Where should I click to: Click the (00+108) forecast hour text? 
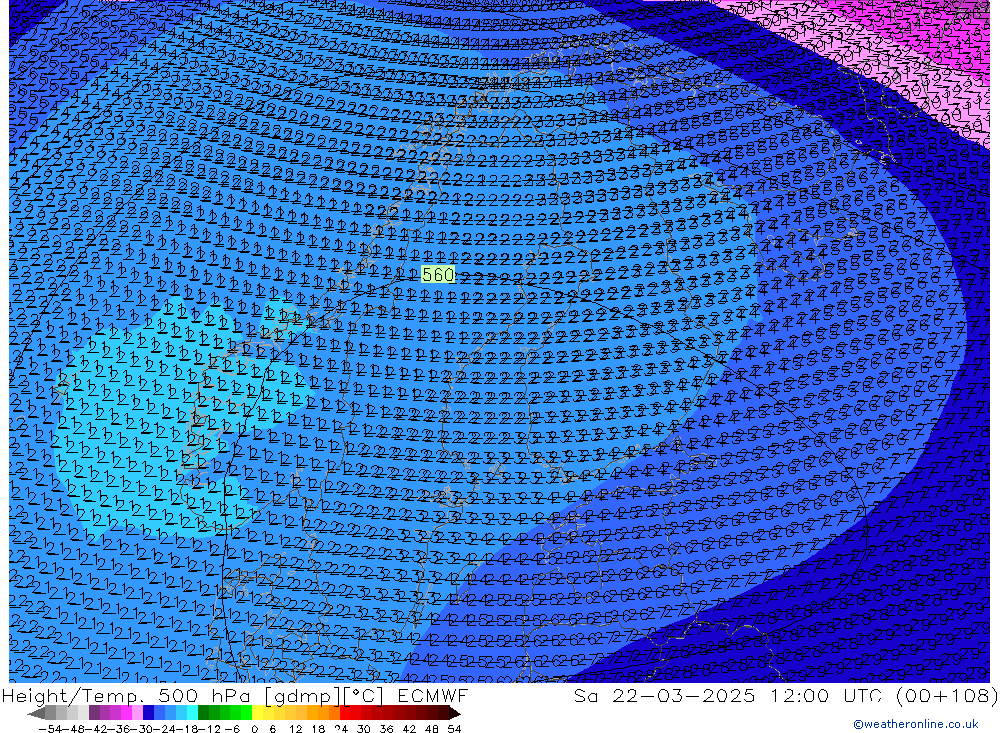coord(946,695)
